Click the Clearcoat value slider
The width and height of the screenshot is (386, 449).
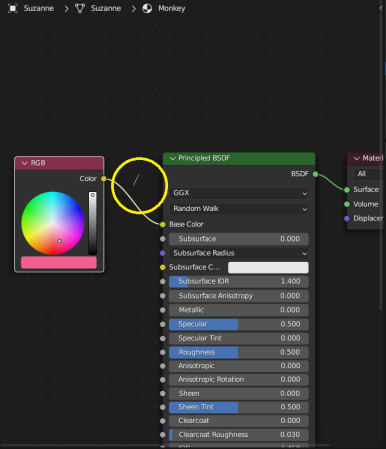(239, 421)
